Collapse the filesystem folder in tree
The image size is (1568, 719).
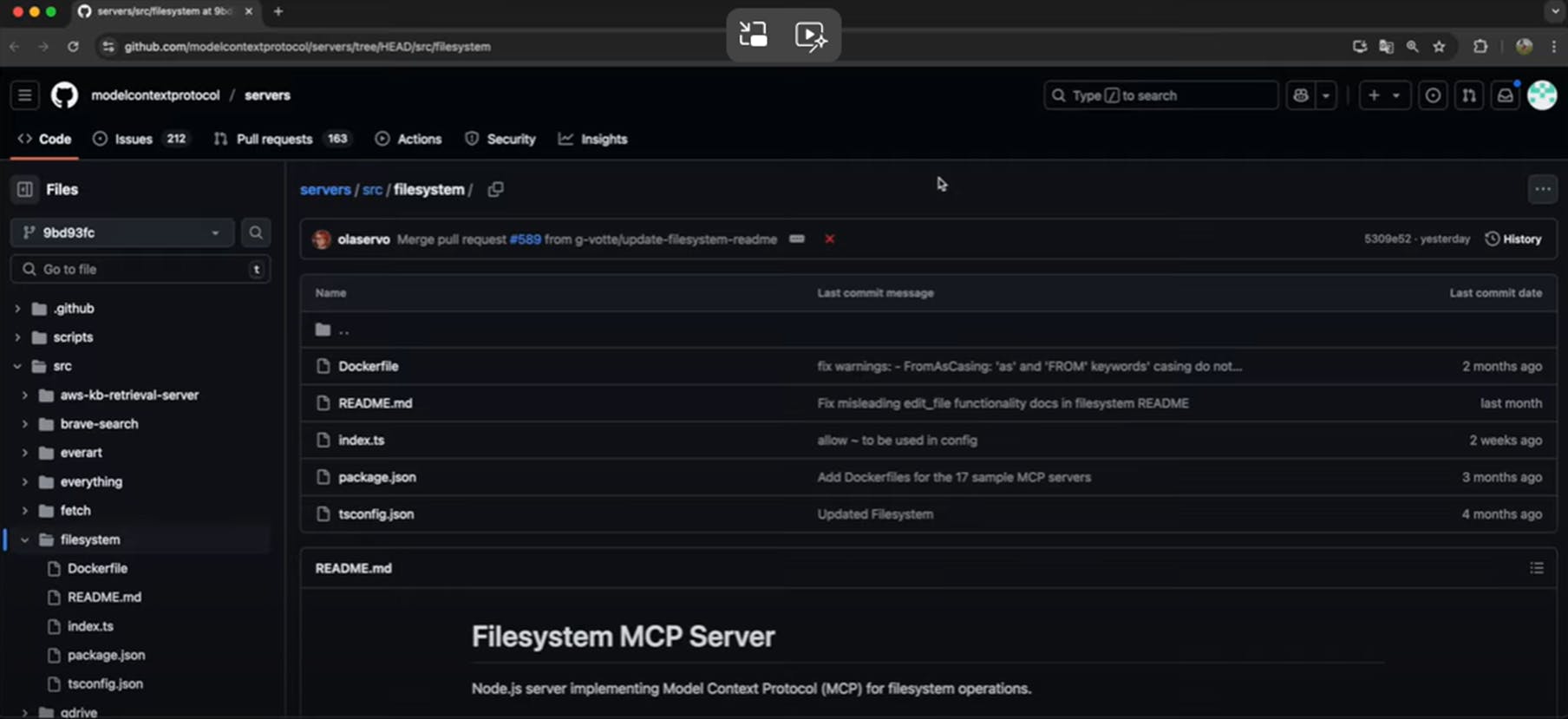pyautogui.click(x=24, y=539)
